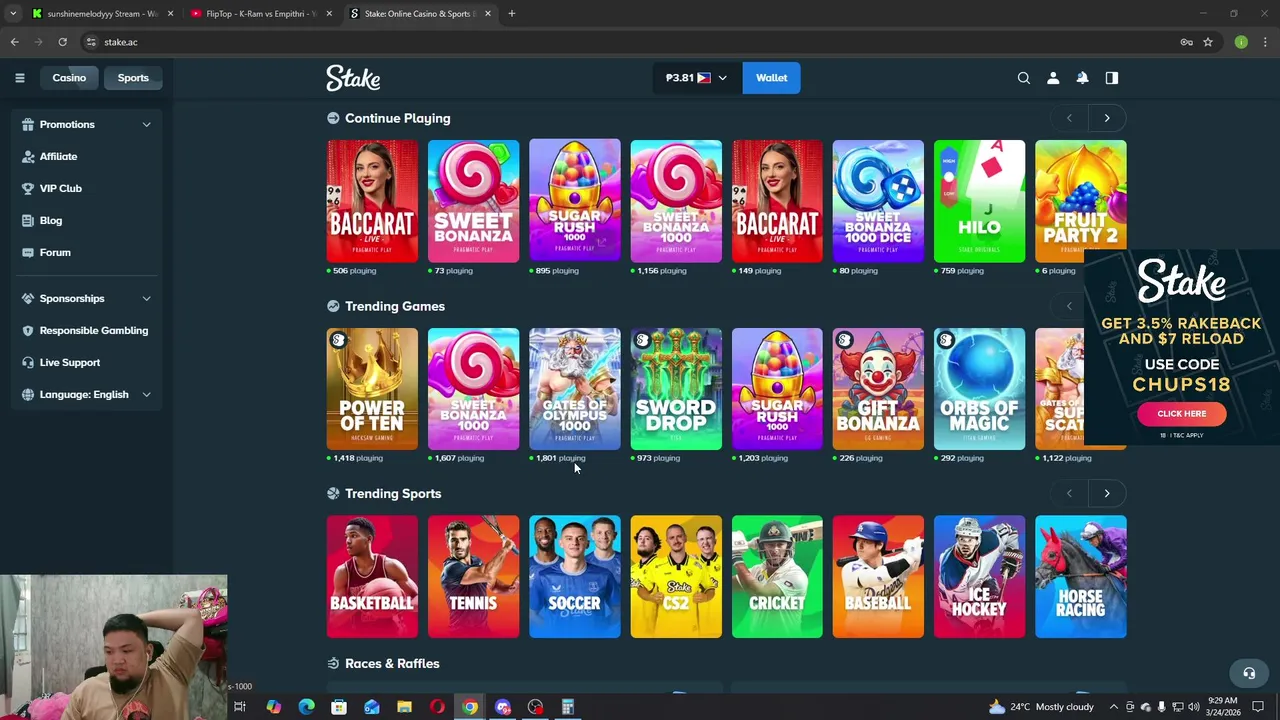Click the Races & Raffles heading
Viewport: 1280px width, 720px height.
(x=392, y=663)
